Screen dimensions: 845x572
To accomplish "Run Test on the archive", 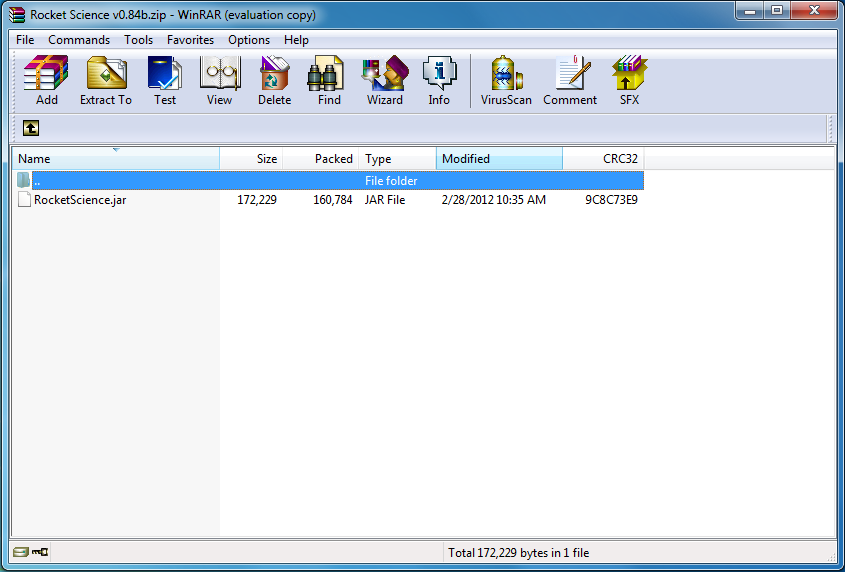I will 165,80.
